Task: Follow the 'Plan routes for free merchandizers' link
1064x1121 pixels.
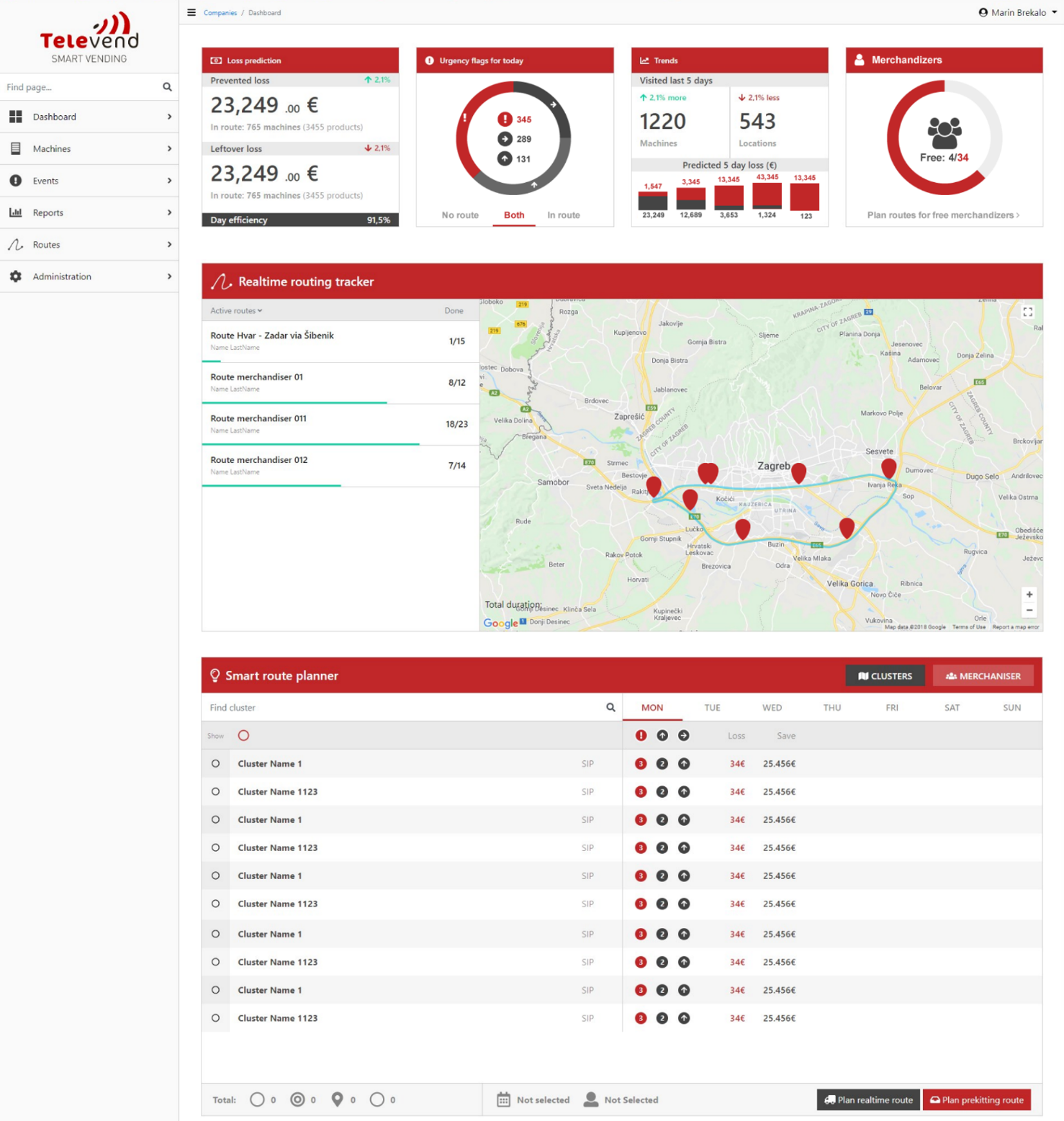Action: pyautogui.click(x=943, y=215)
